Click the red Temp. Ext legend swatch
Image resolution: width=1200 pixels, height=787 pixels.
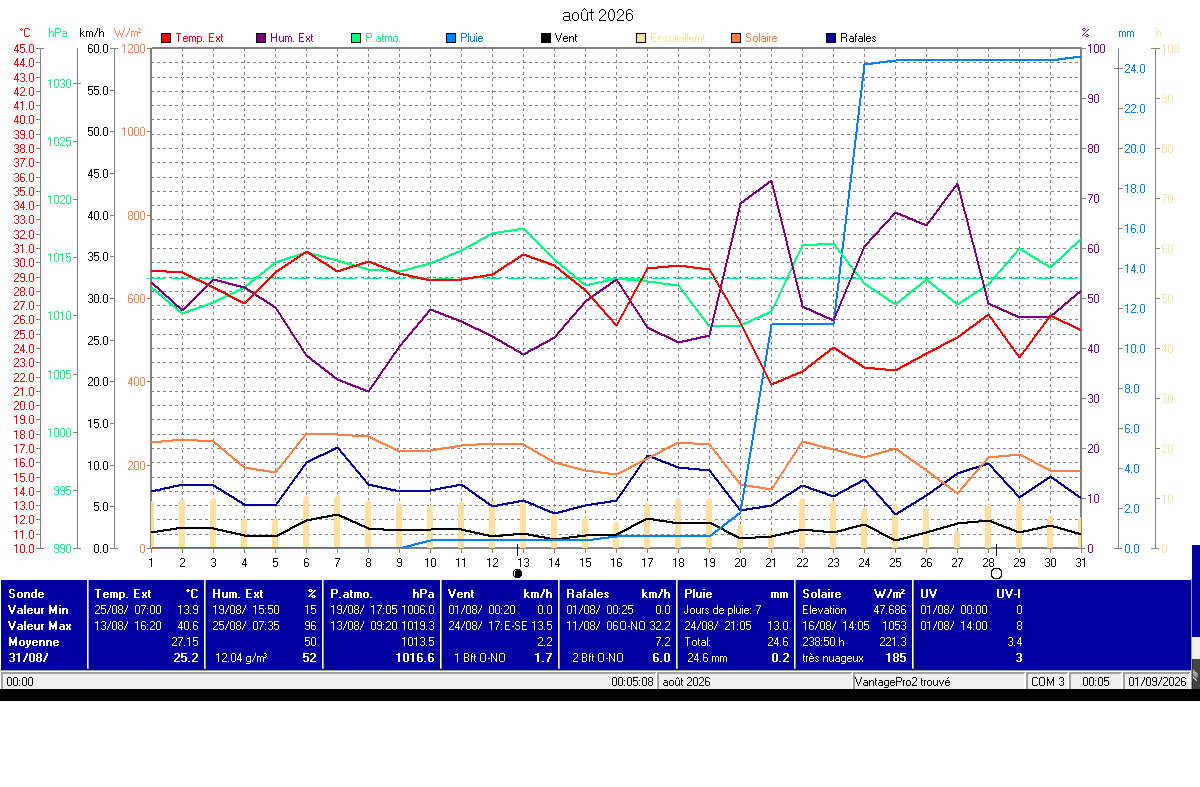coord(165,38)
